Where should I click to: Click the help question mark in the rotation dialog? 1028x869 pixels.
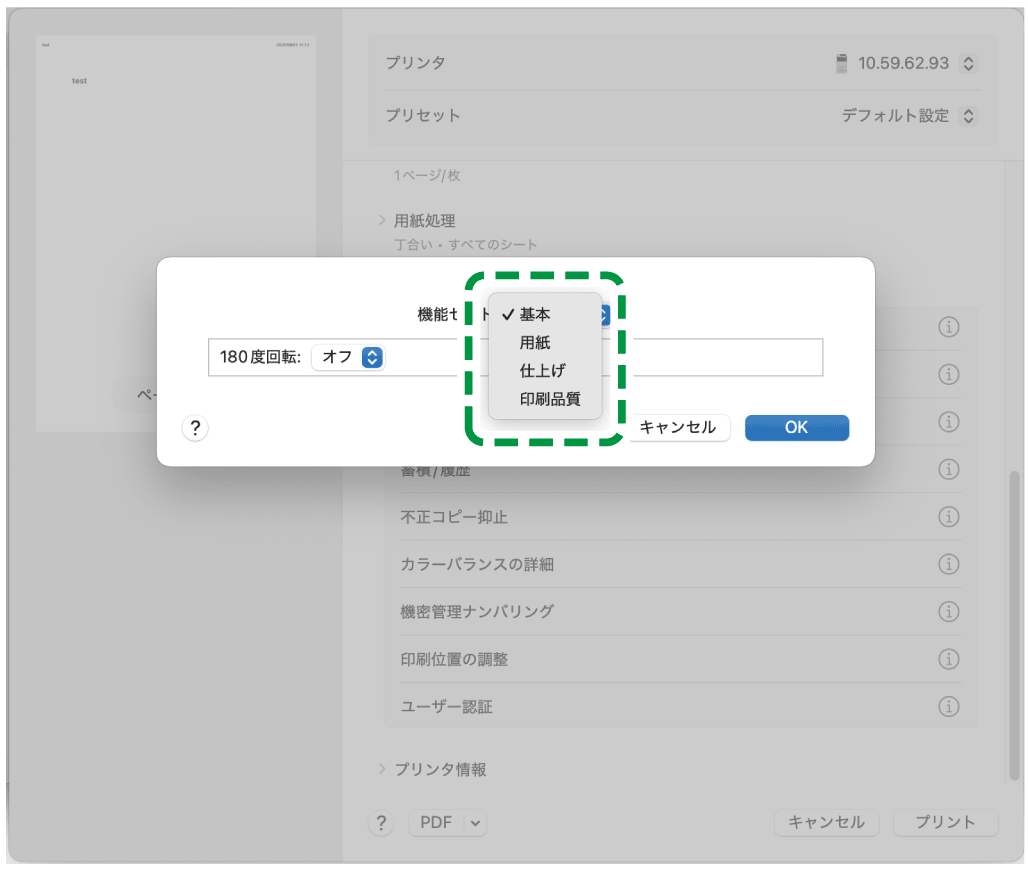click(196, 427)
